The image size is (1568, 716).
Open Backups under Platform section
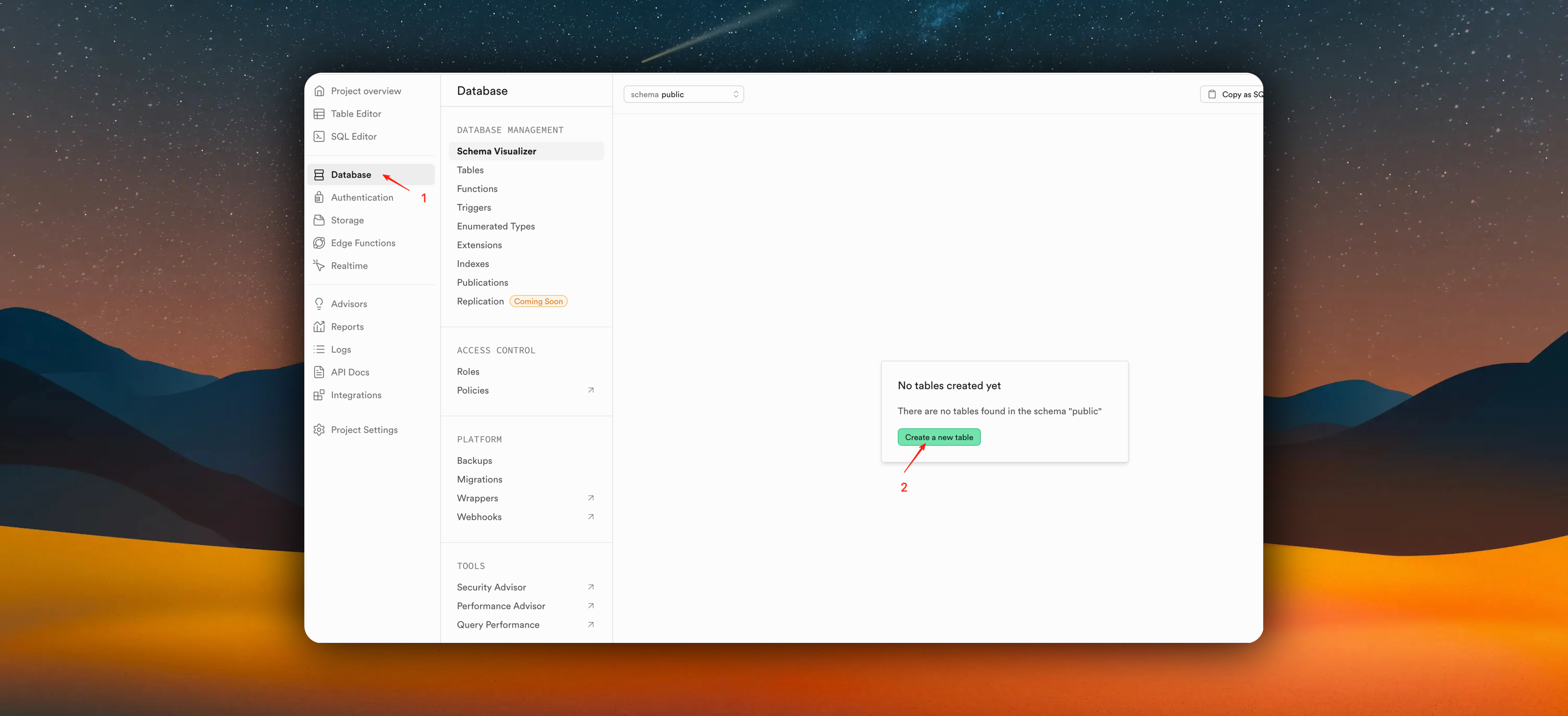click(474, 460)
